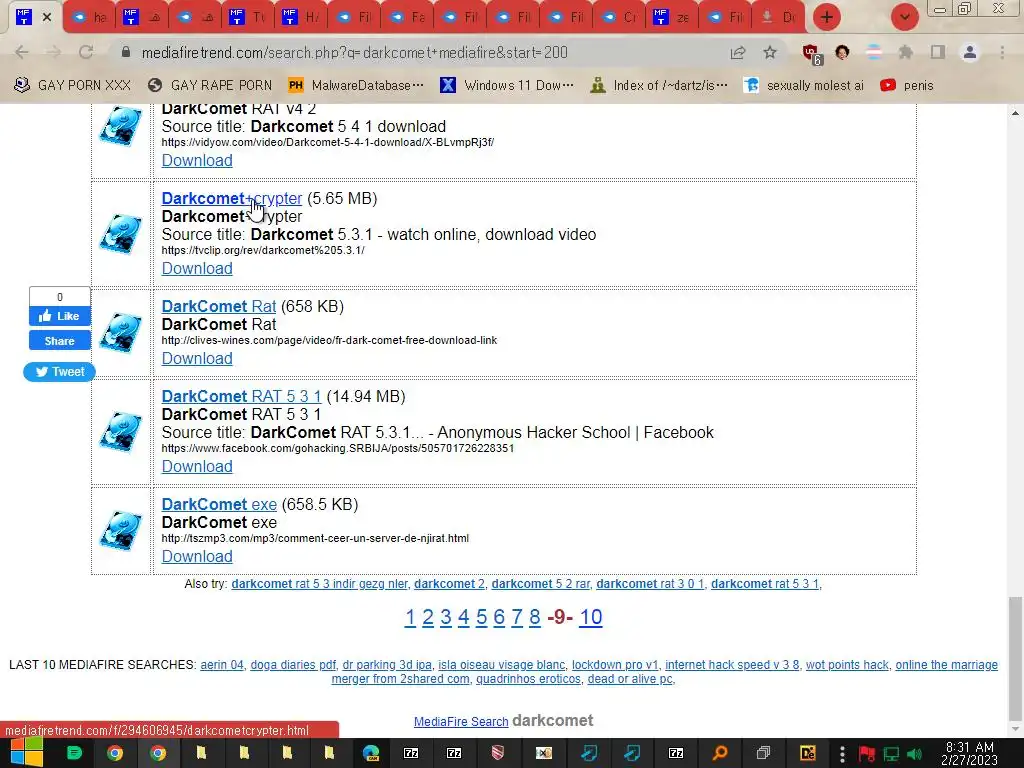Open the Windows 11 Dow... bookmark
Screen dimensions: 1024x768
(507, 85)
